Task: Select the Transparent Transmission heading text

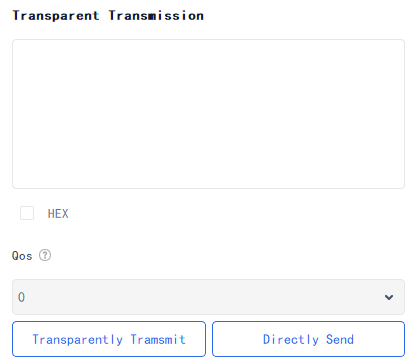Action: pyautogui.click(x=108, y=16)
